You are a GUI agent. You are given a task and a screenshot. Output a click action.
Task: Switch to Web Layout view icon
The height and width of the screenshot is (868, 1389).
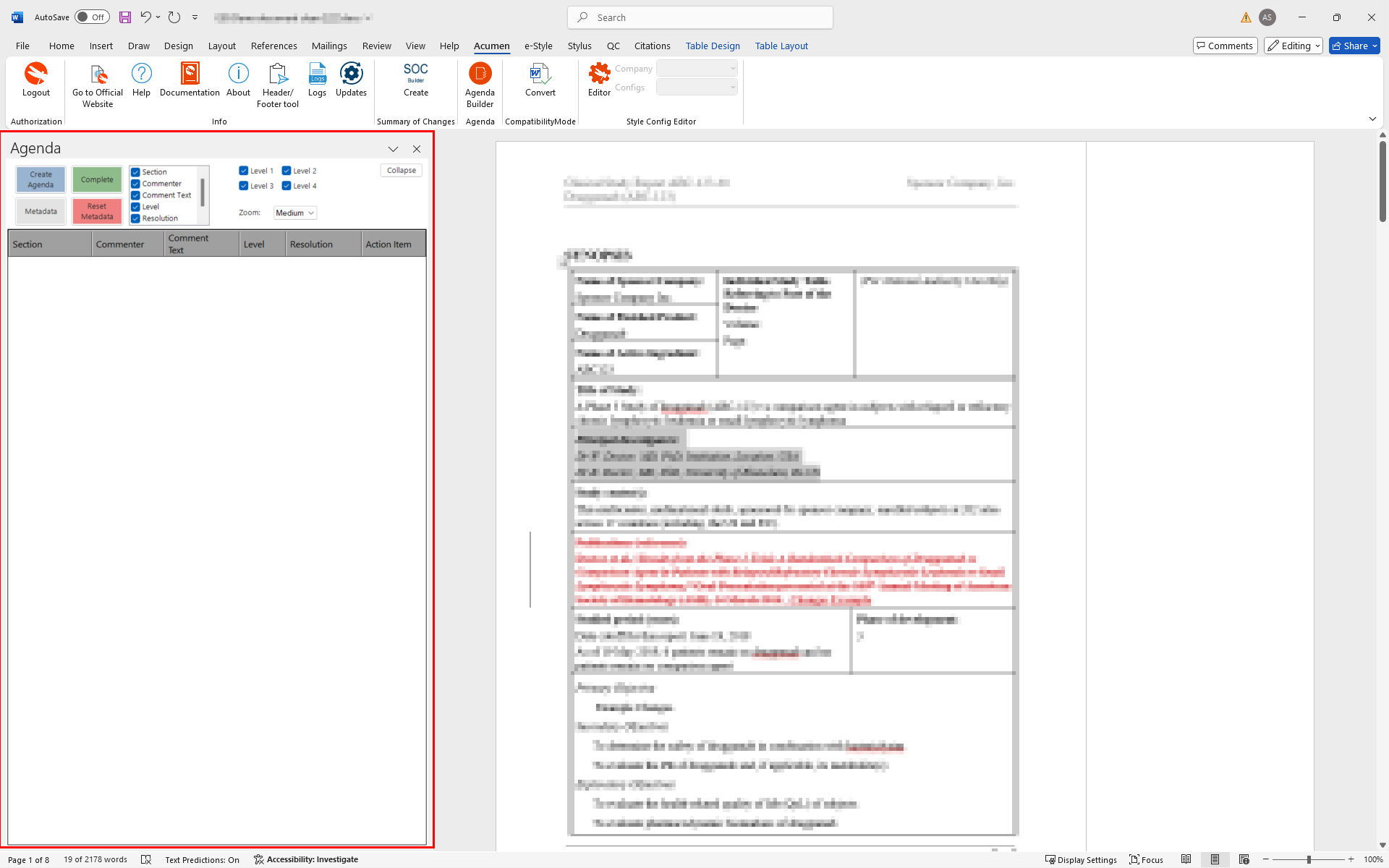point(1244,859)
